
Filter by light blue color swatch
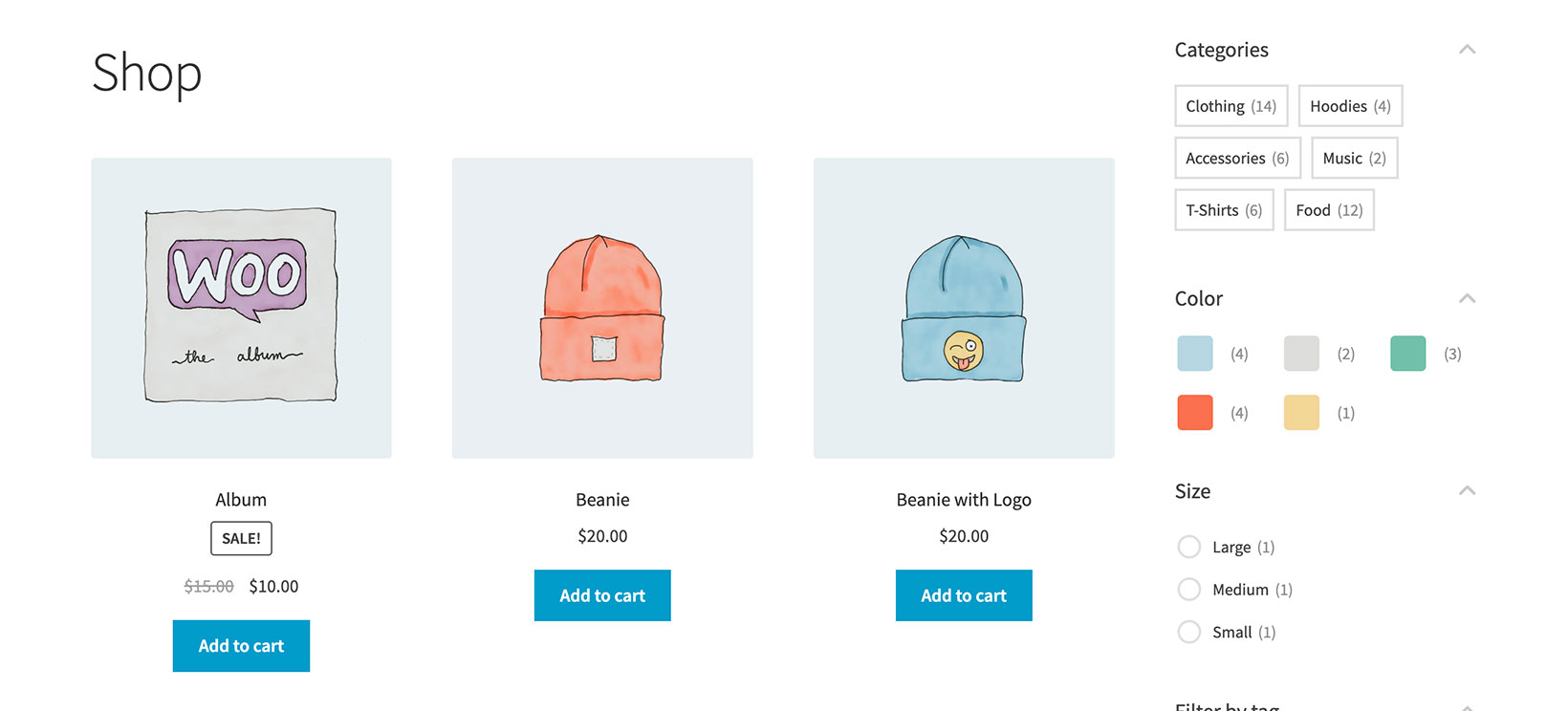click(1195, 354)
